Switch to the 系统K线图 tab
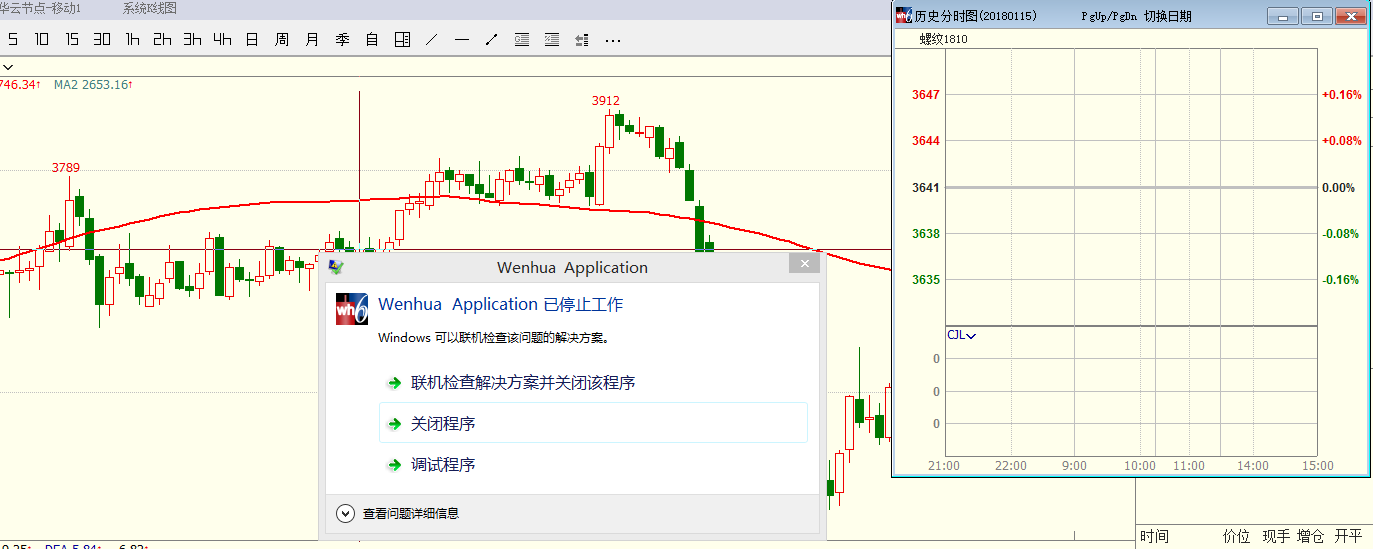 [x=150, y=8]
